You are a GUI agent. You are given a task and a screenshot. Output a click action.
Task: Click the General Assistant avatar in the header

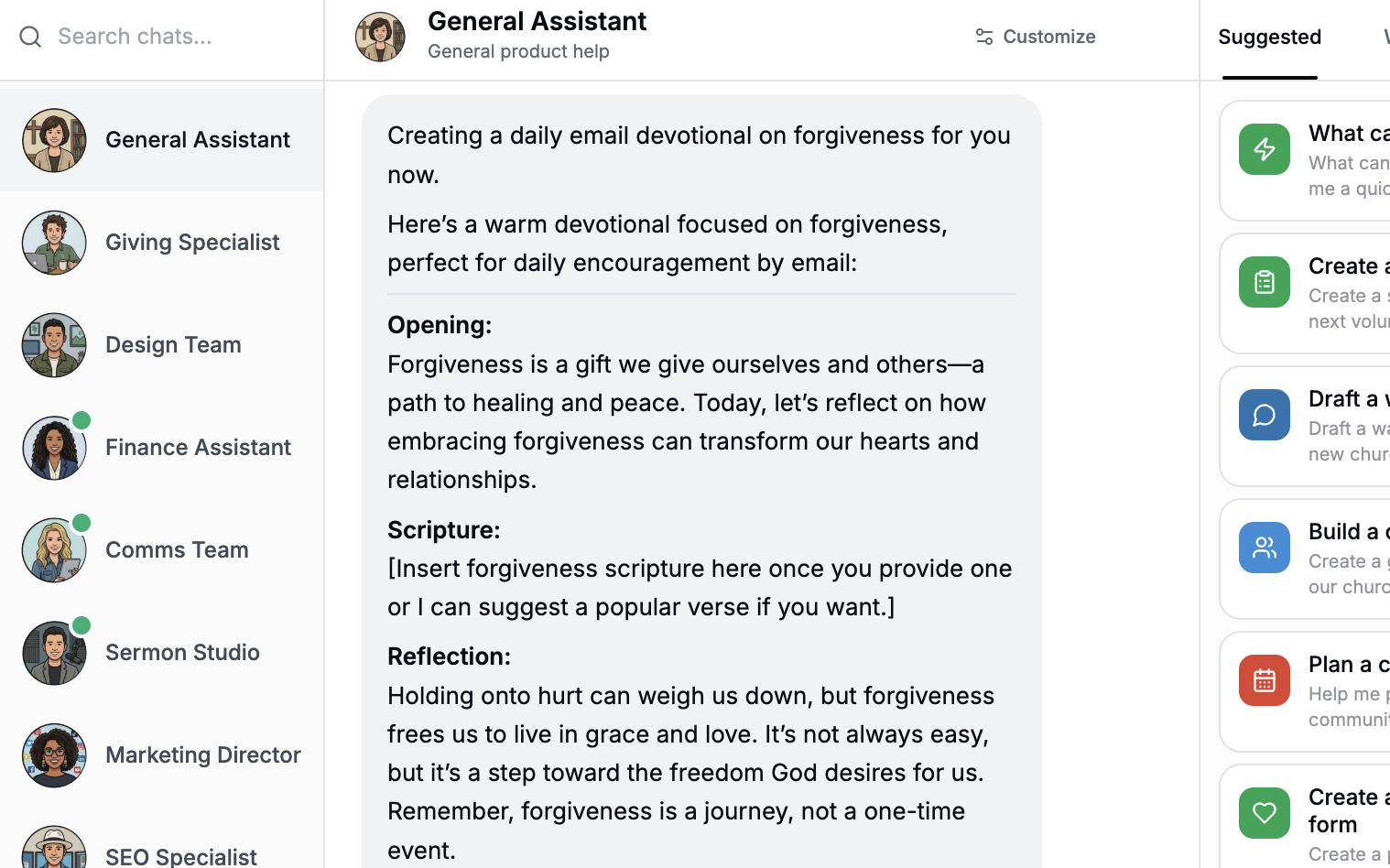(380, 37)
